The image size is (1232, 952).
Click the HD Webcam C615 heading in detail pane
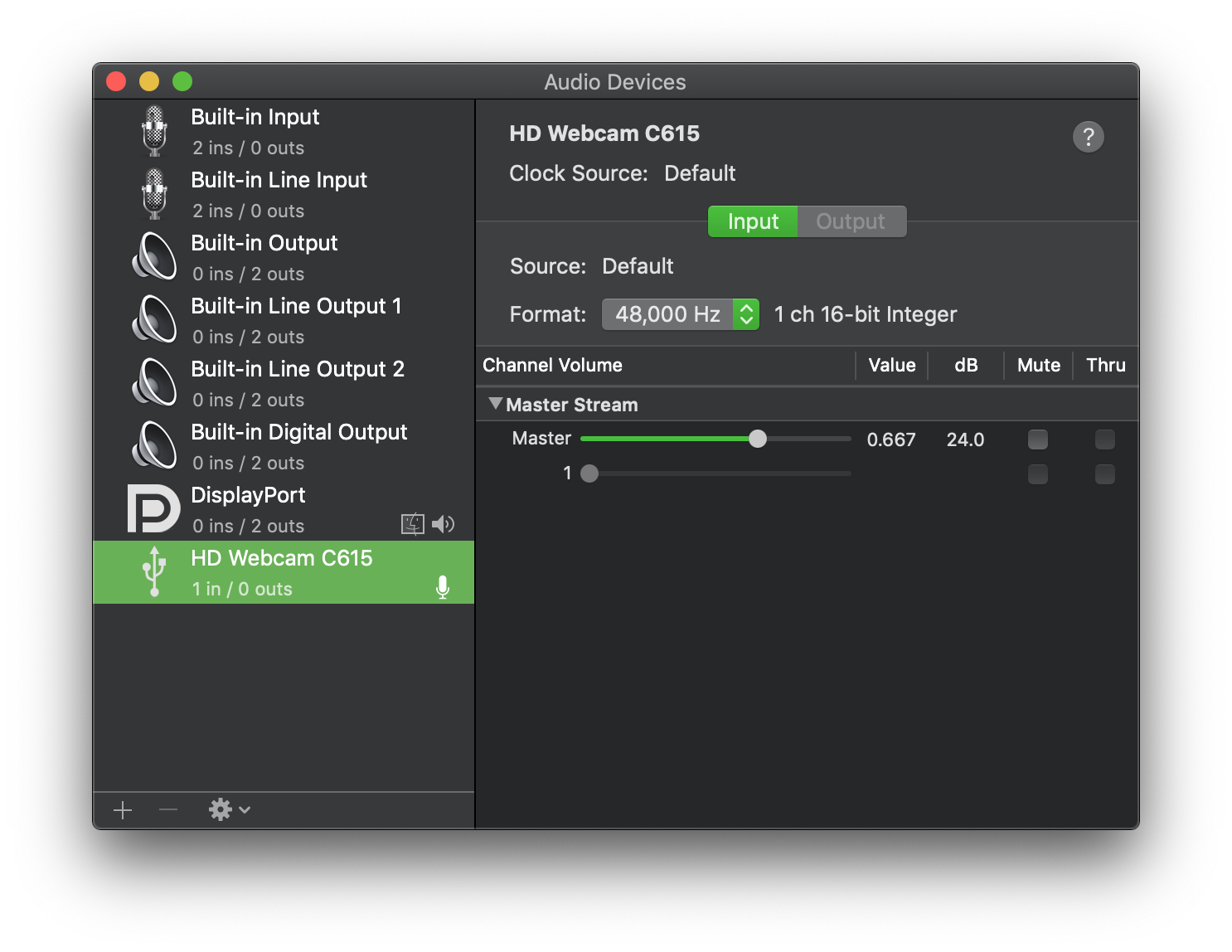[x=604, y=134]
